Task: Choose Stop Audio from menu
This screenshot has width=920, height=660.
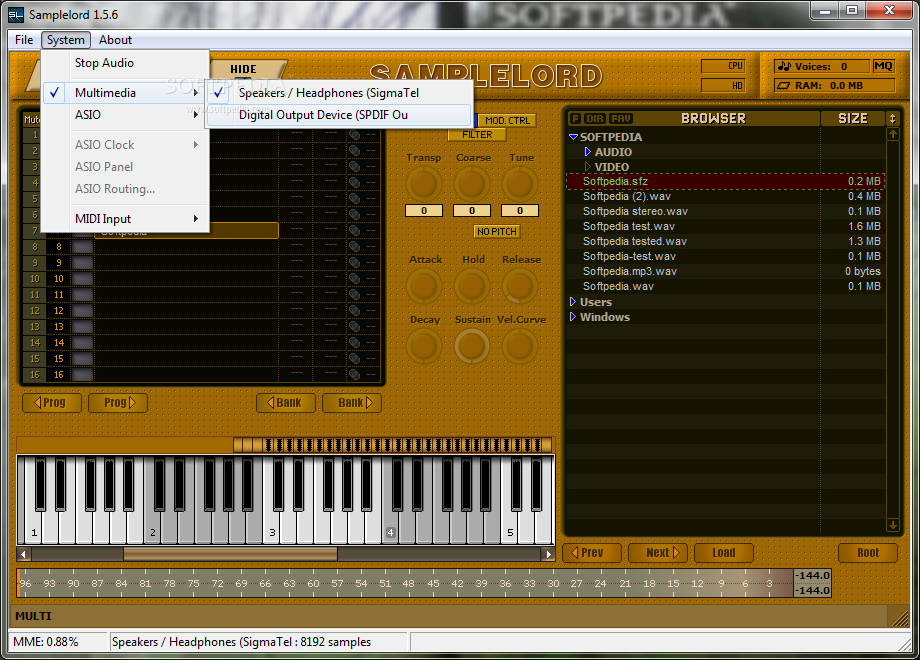Action: coord(126,63)
